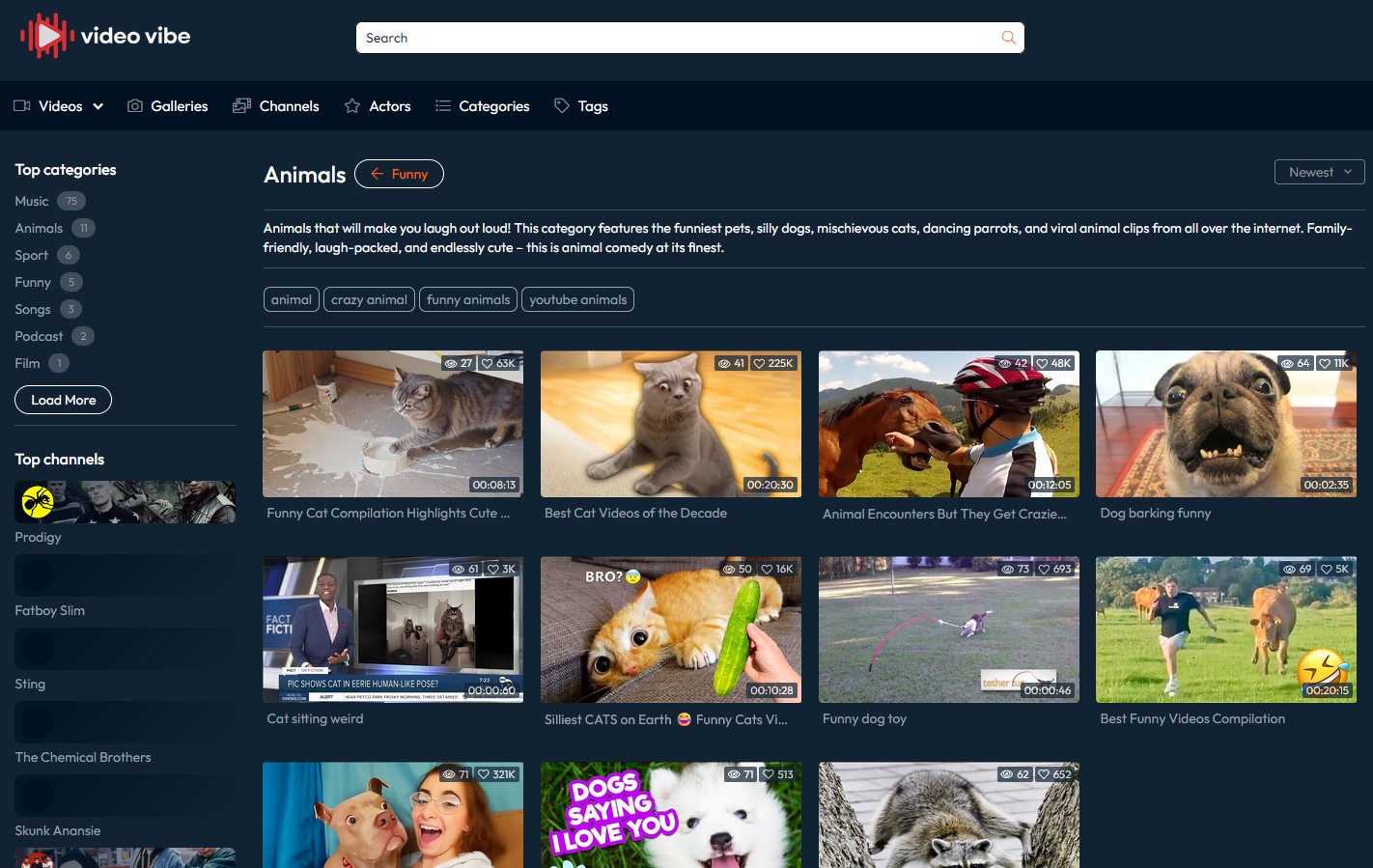Click the Actors star icon
Viewport: 1373px width, 868px height.
pos(352,106)
